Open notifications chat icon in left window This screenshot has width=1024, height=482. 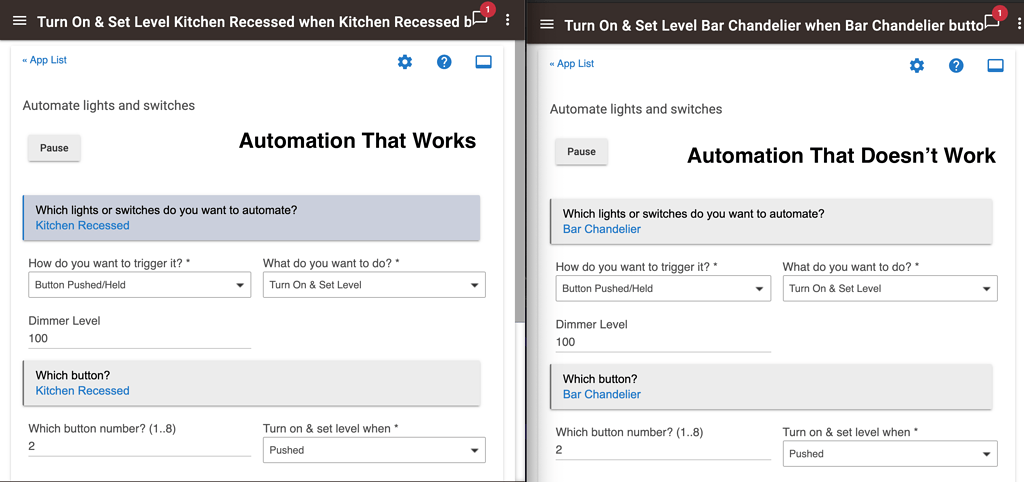coord(478,20)
